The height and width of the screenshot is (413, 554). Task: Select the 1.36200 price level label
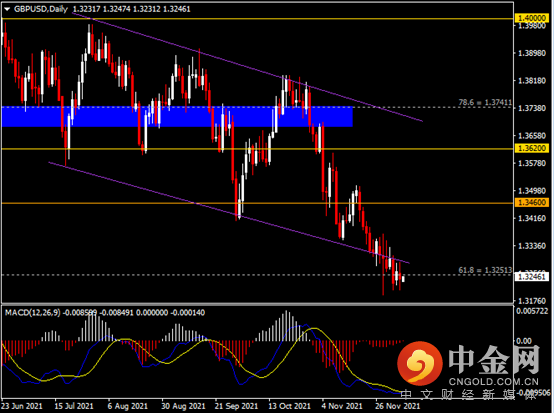pos(532,148)
